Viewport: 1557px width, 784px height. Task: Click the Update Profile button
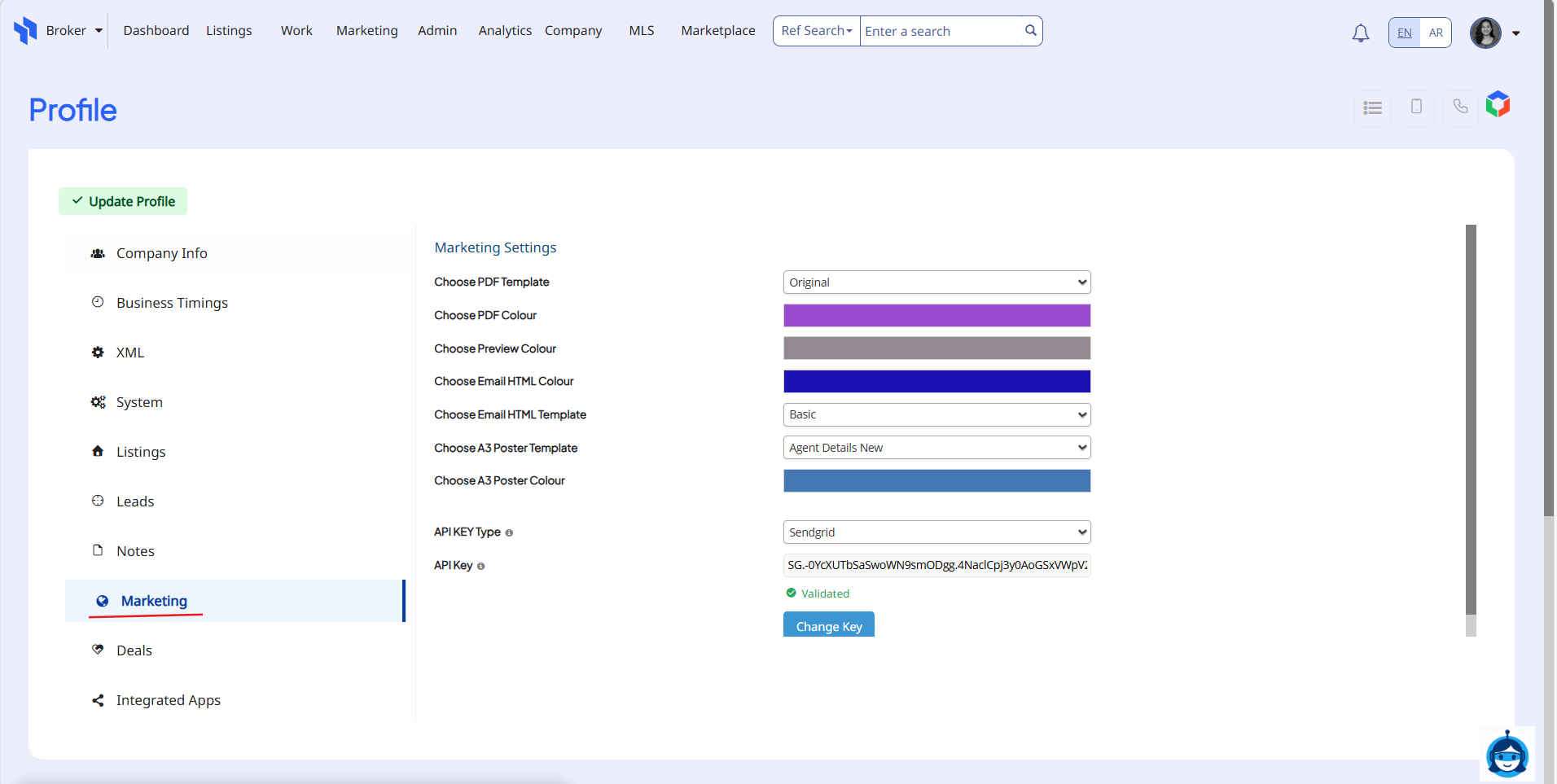pyautogui.click(x=123, y=201)
